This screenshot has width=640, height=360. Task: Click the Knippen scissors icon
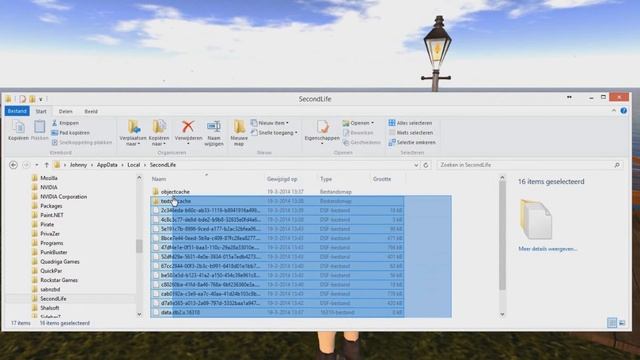coord(55,123)
